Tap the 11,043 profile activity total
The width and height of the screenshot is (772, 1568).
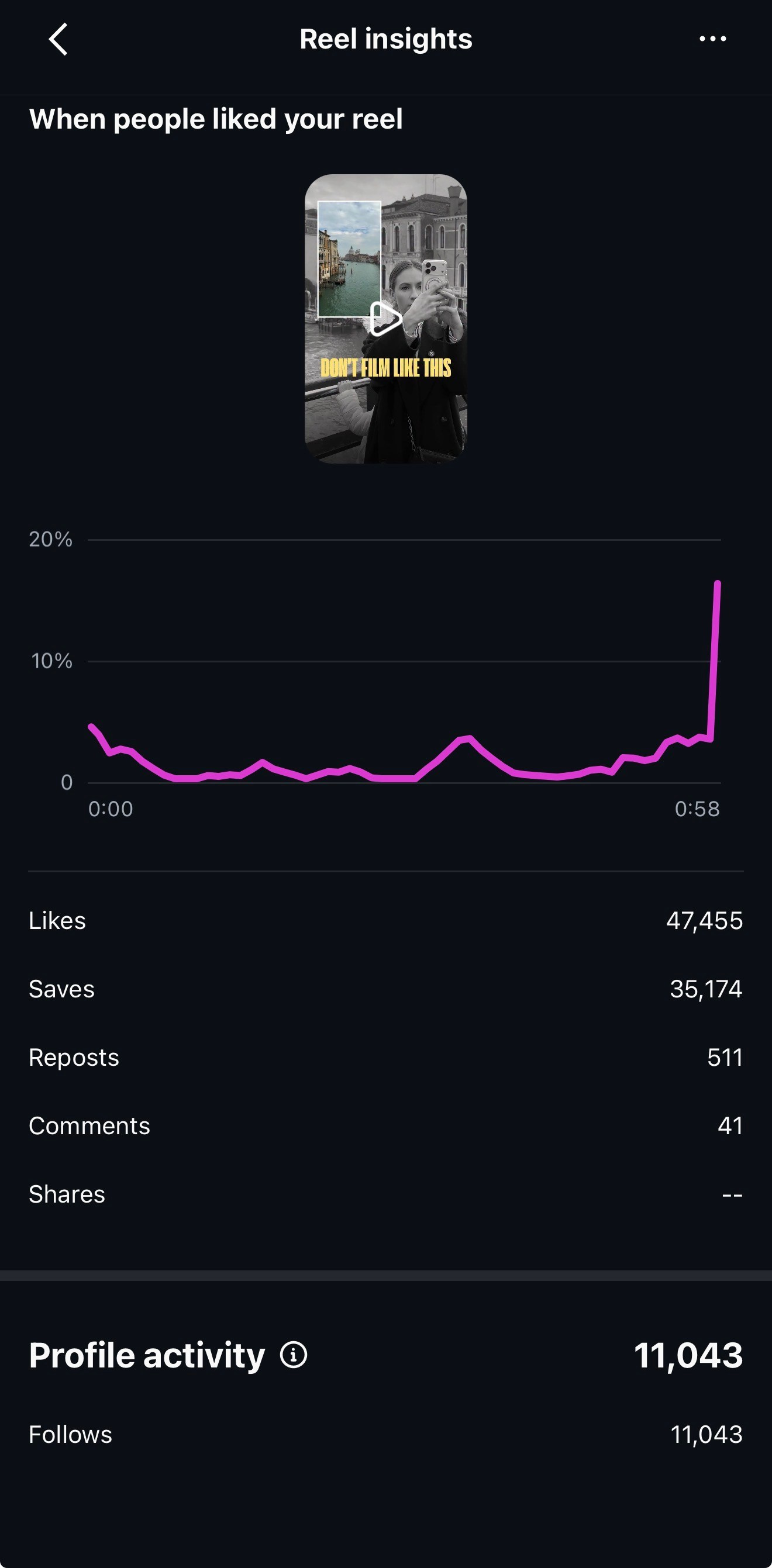(688, 1355)
